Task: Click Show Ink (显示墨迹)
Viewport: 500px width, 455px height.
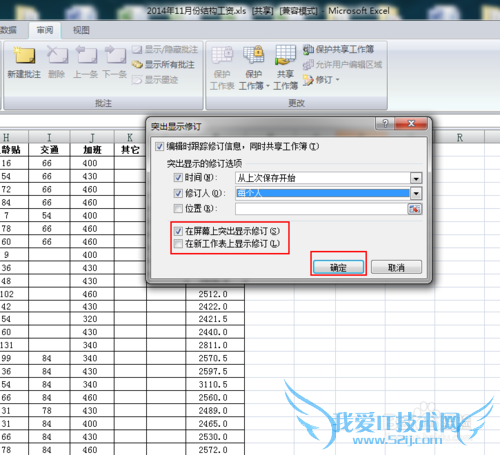Action: (155, 80)
